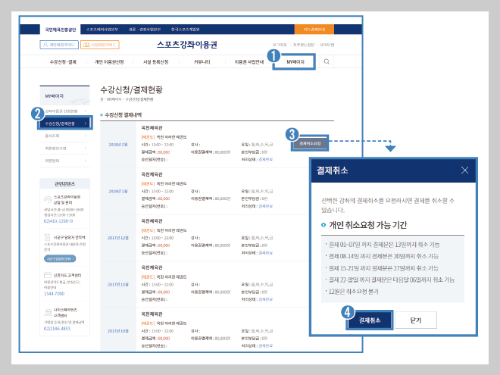Open the 시설 등록신청 menu

(156, 62)
